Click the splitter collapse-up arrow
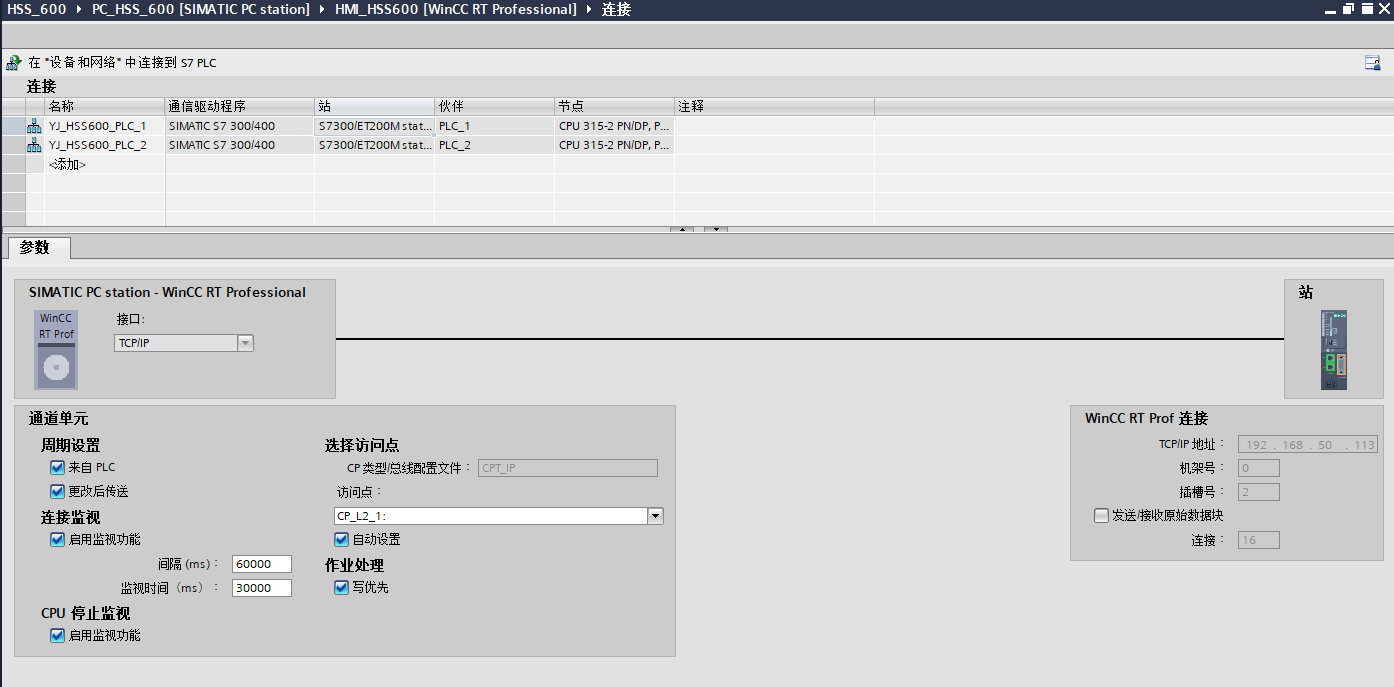Screen dimensions: 1394x687 681,229
